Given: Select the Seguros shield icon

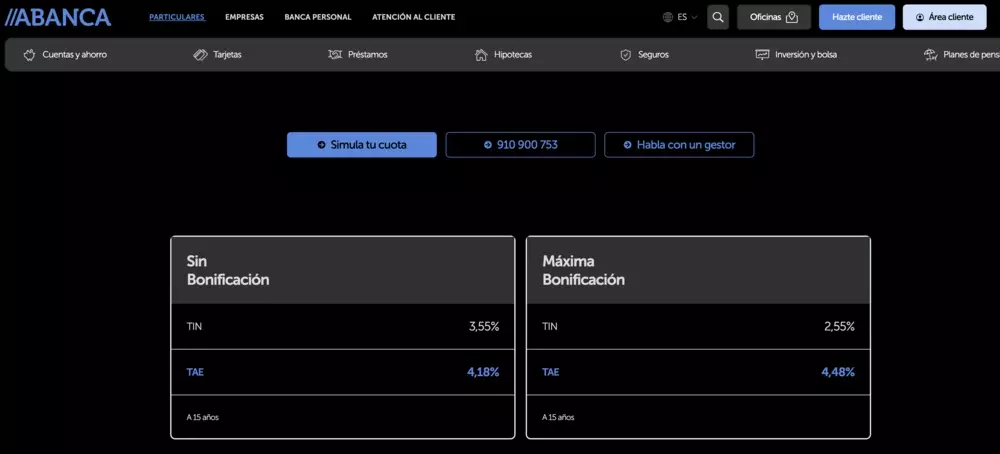Looking at the screenshot, I should pyautogui.click(x=626, y=55).
